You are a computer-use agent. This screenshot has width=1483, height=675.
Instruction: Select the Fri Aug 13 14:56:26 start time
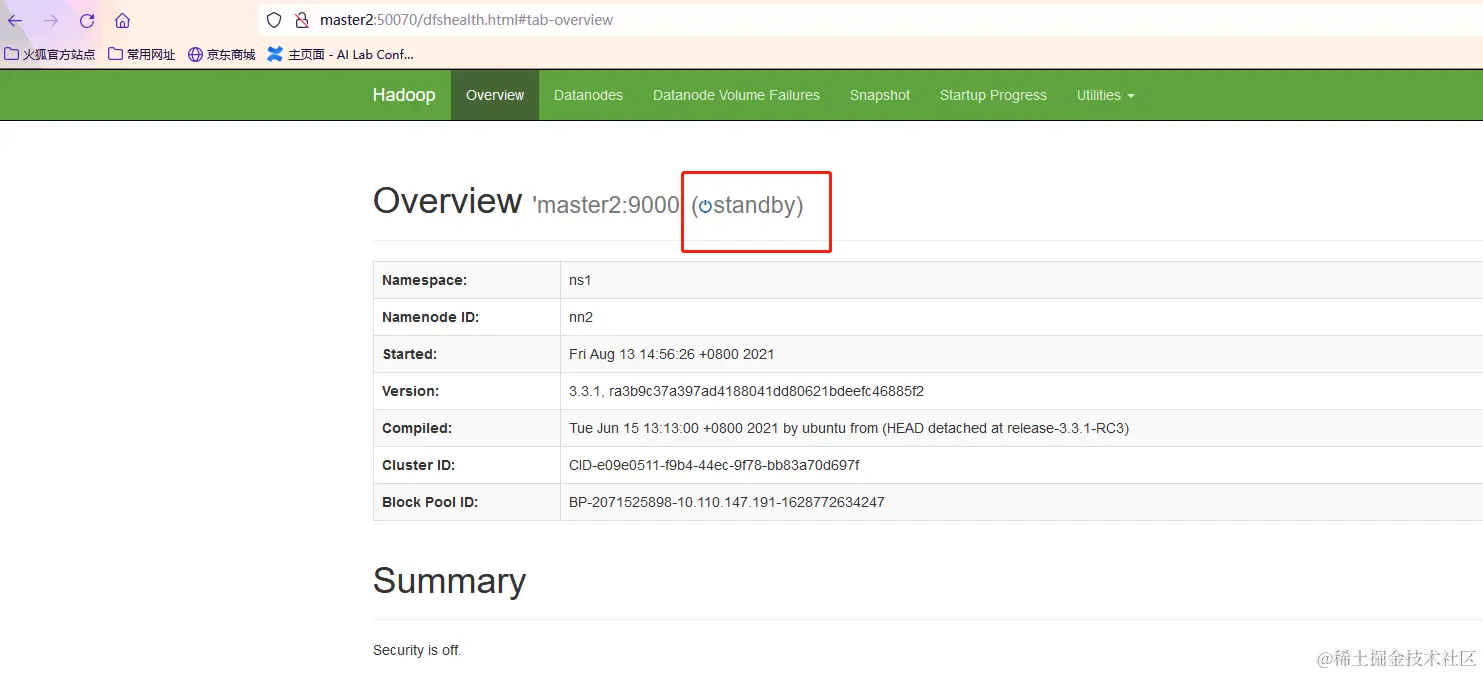[672, 354]
